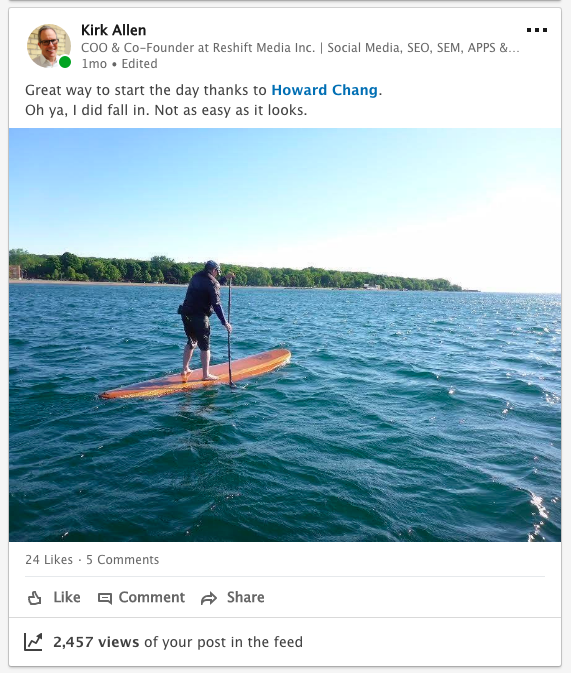The height and width of the screenshot is (673, 571).
Task: Click the Share text label
Action: [x=246, y=597]
